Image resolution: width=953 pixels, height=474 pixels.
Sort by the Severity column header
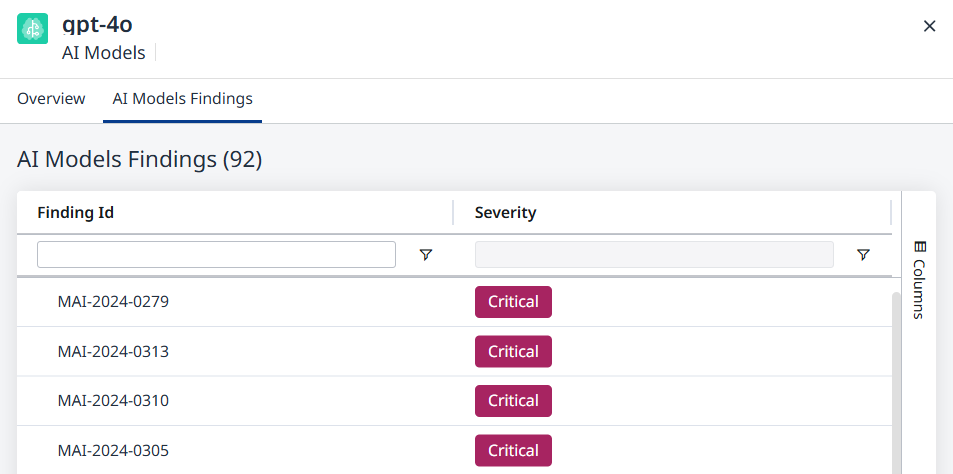[x=505, y=212]
